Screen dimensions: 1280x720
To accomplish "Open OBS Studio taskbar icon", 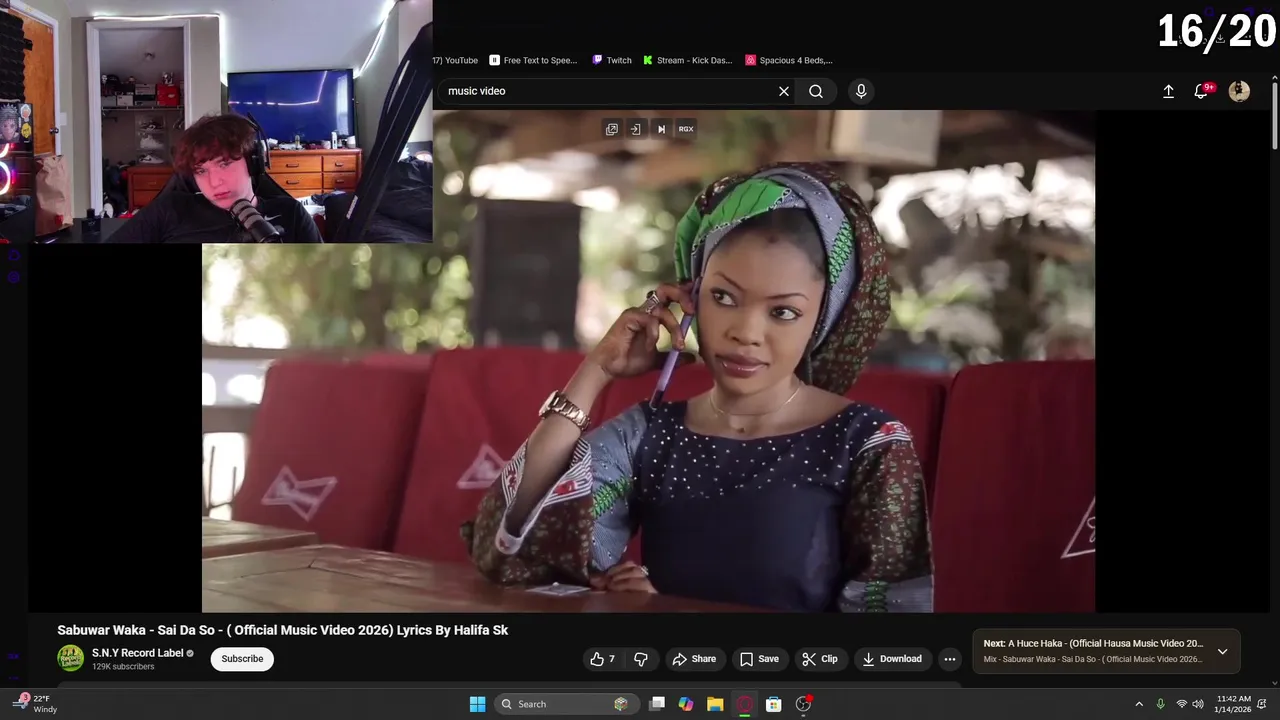I will (x=803, y=704).
